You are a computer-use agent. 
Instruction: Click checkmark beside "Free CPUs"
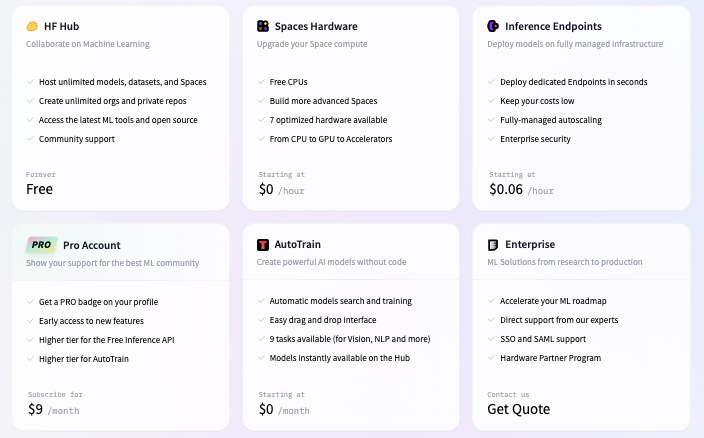pos(261,82)
